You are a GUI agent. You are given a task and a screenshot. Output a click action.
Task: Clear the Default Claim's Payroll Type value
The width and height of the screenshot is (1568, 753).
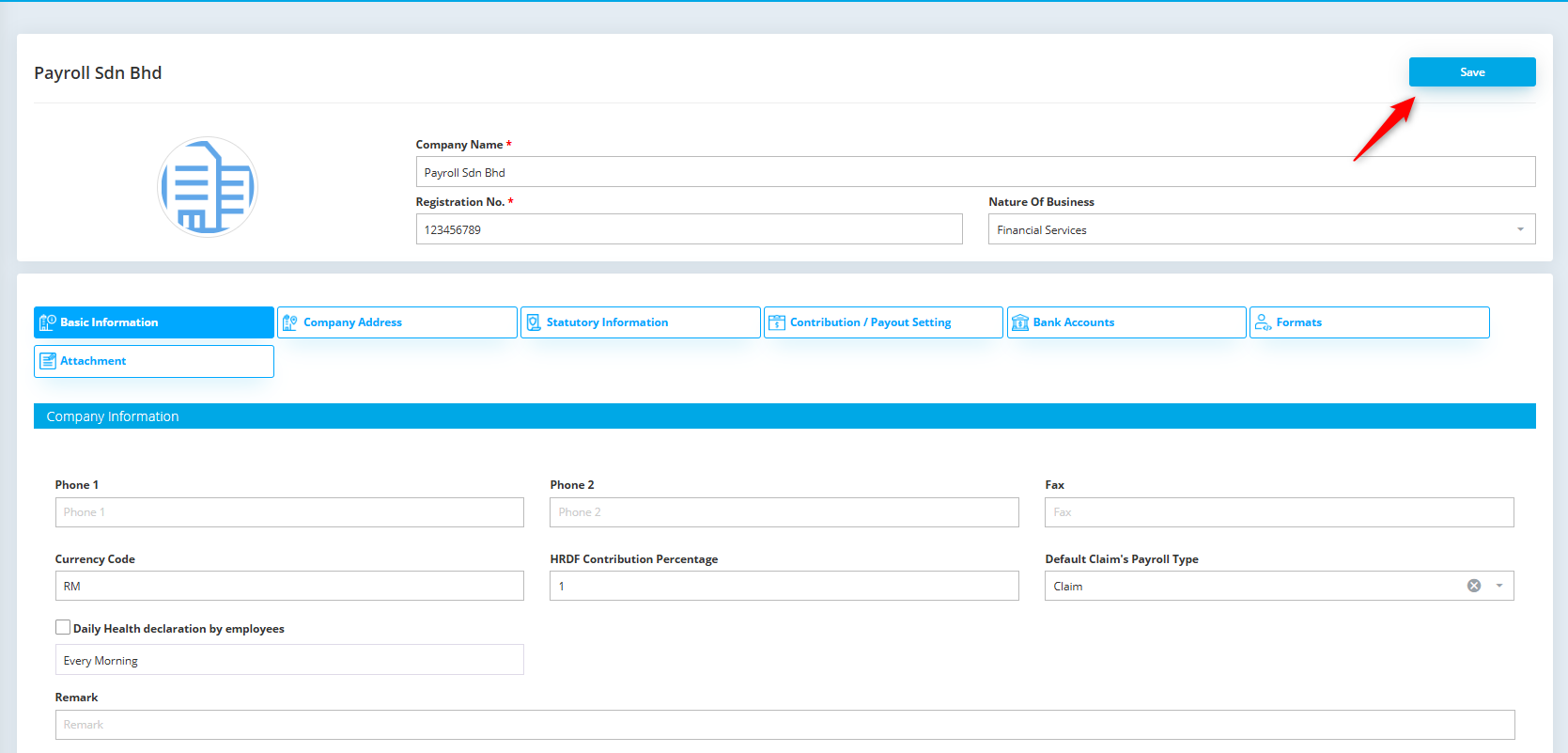click(1474, 586)
